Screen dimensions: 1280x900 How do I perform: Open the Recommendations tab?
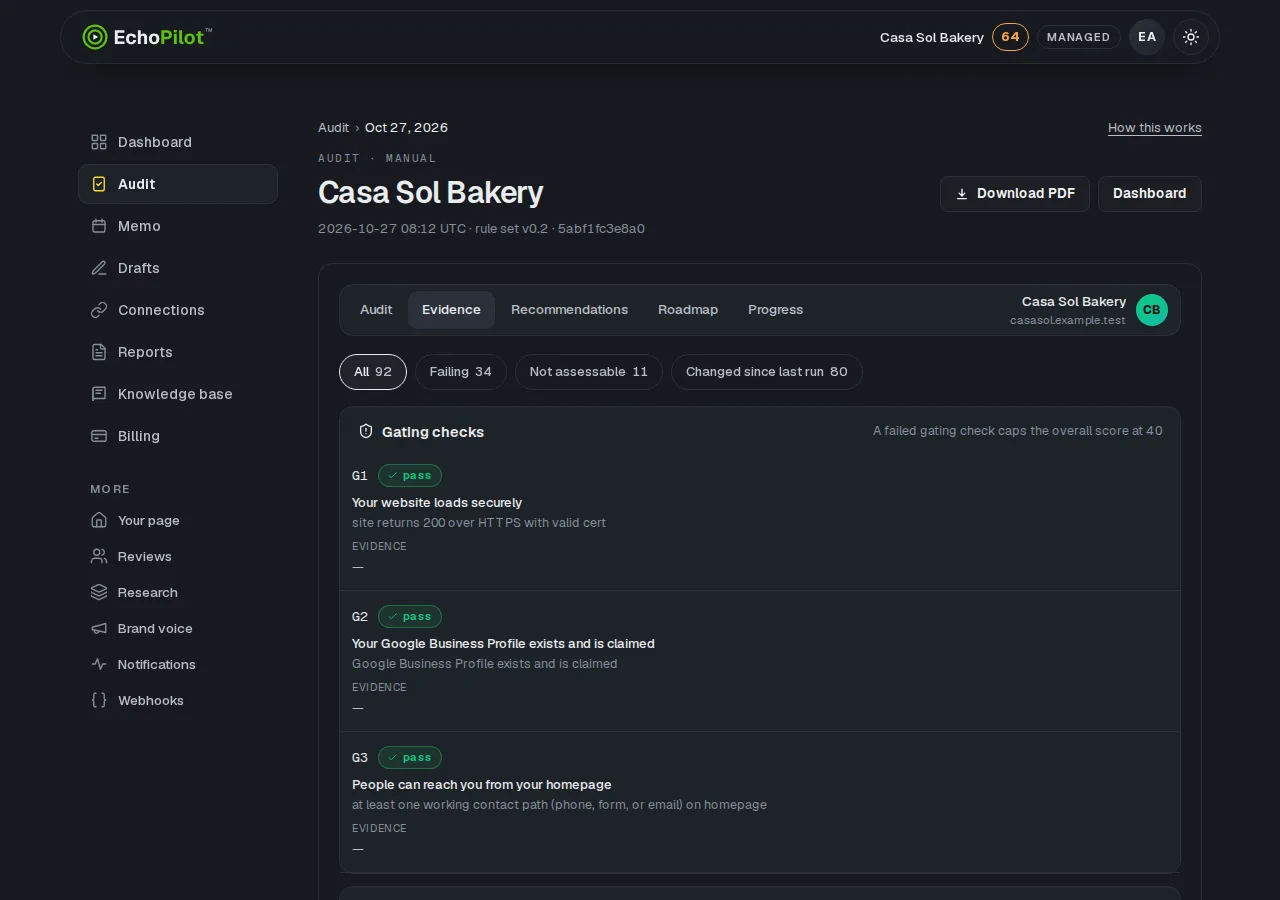click(569, 310)
